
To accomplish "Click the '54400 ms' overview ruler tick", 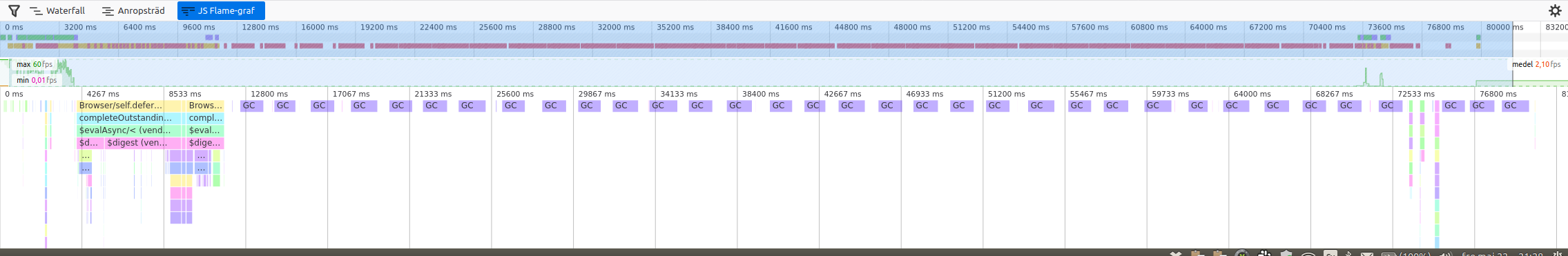I will coord(1031,27).
